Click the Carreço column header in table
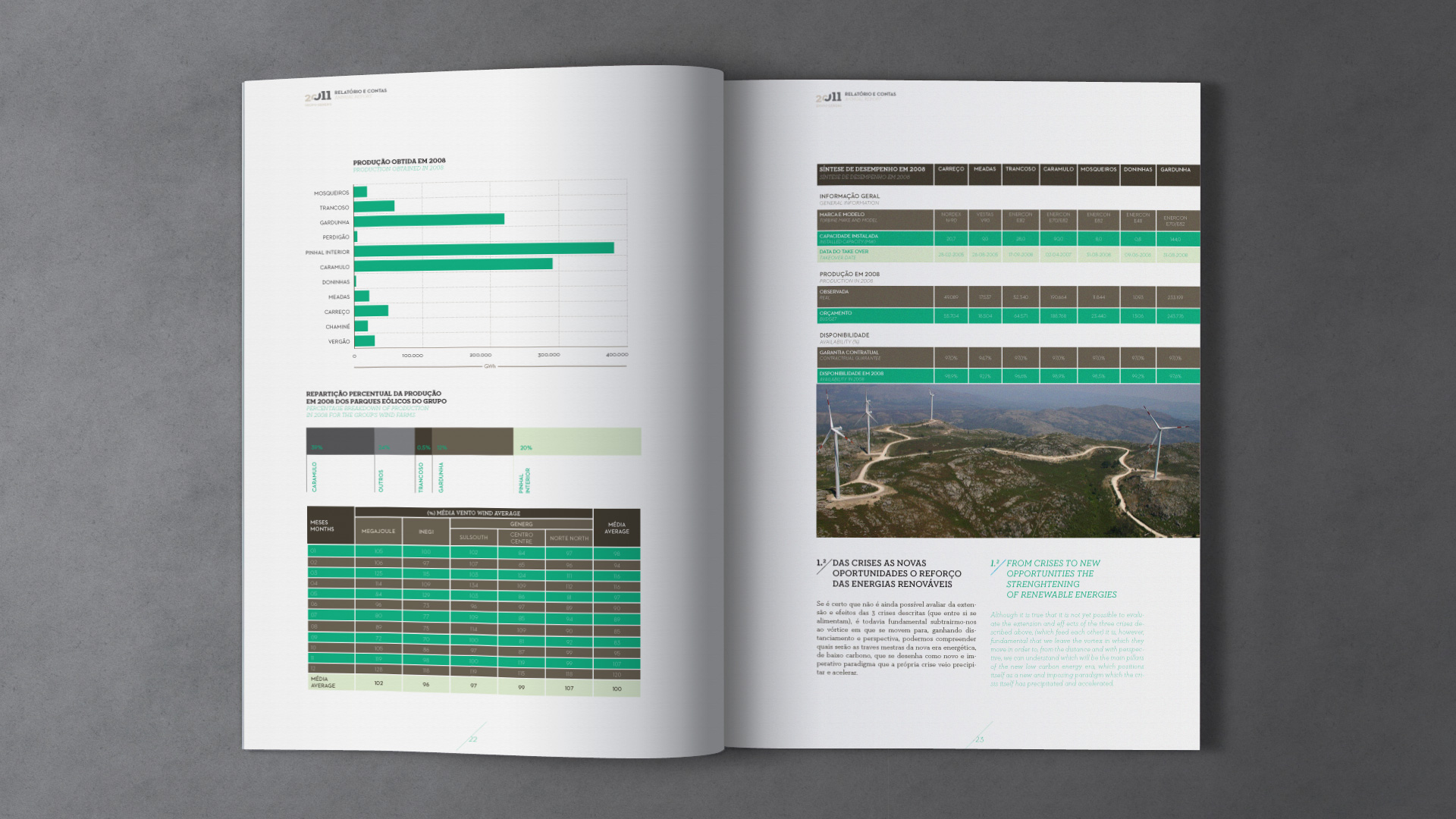Image resolution: width=1456 pixels, height=819 pixels. pos(950,170)
